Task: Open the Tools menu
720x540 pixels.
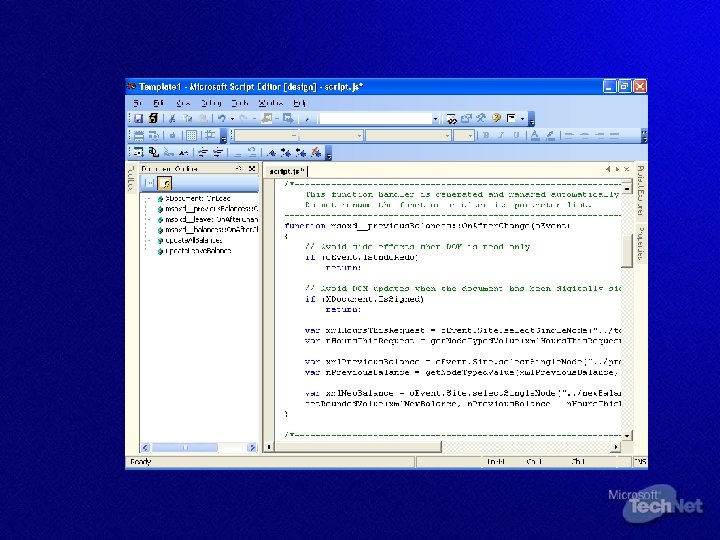Action: click(239, 103)
